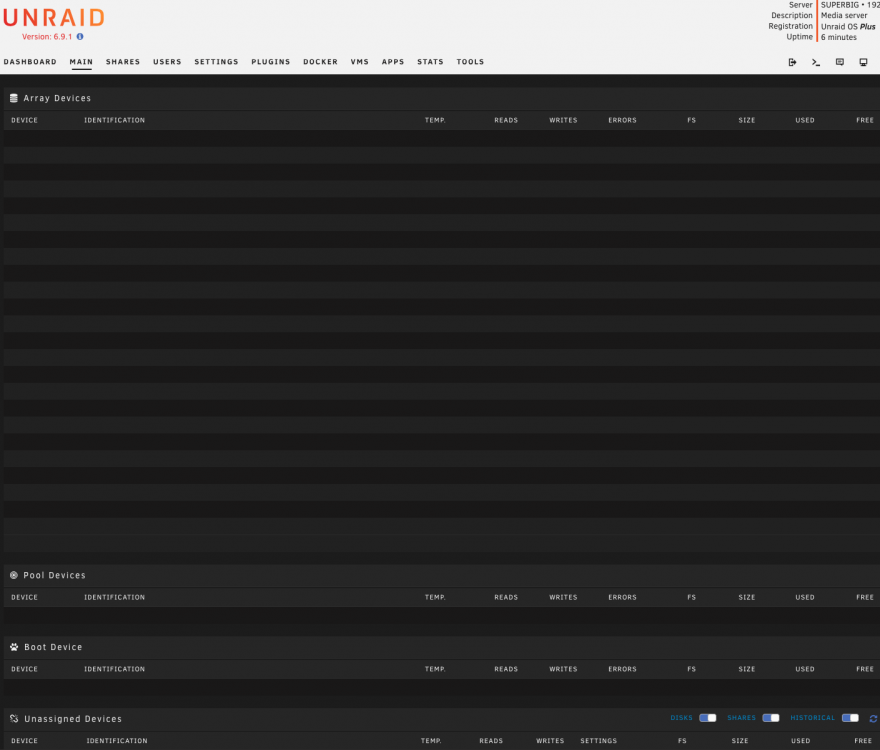Select the Main tab
The width and height of the screenshot is (880, 750).
[x=81, y=62]
